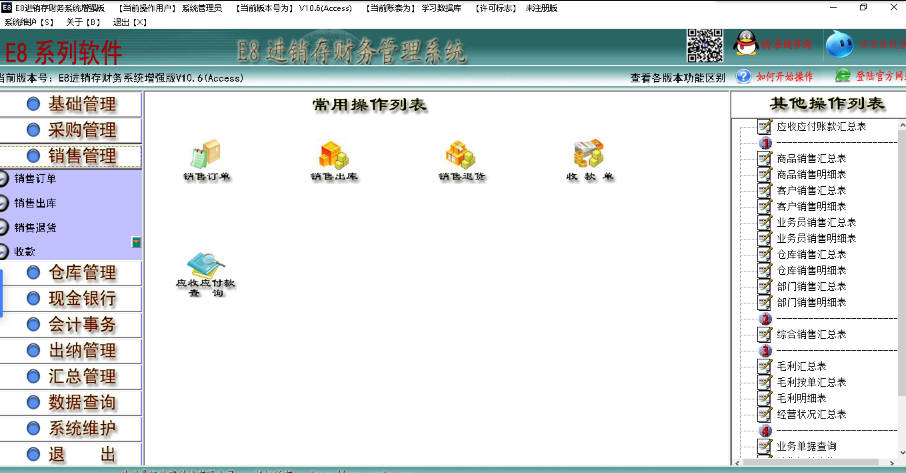Expand the 基础管理 module in the sidebar
Image resolution: width=906 pixels, height=473 pixels.
pos(70,104)
